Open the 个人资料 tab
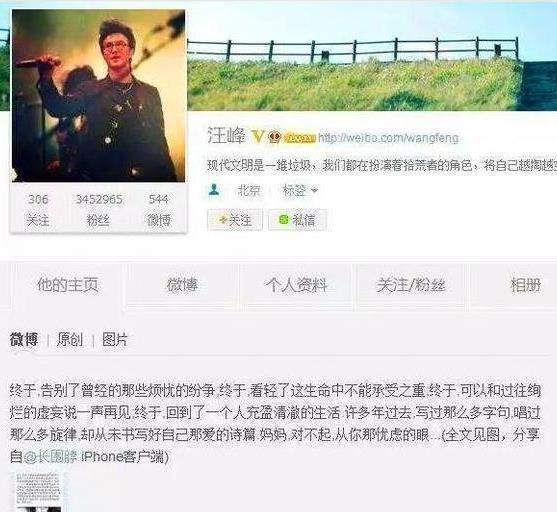 coord(297,285)
